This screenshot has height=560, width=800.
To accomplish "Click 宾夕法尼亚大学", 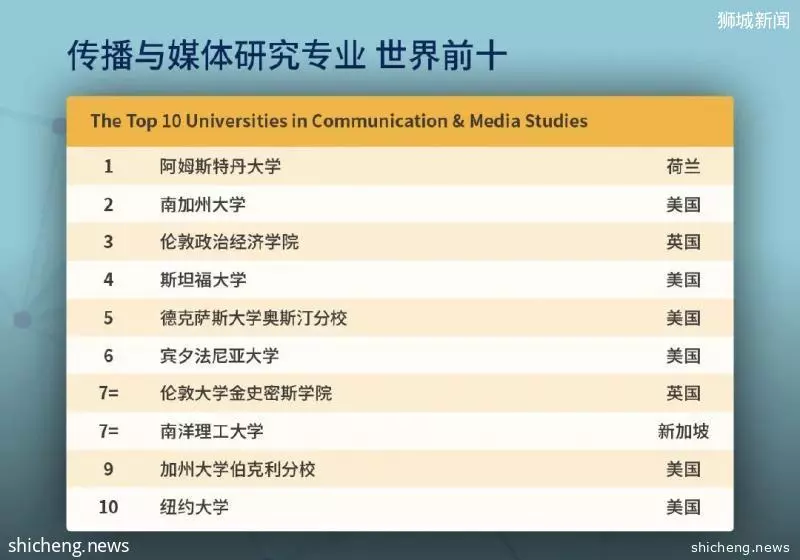I will pos(219,355).
